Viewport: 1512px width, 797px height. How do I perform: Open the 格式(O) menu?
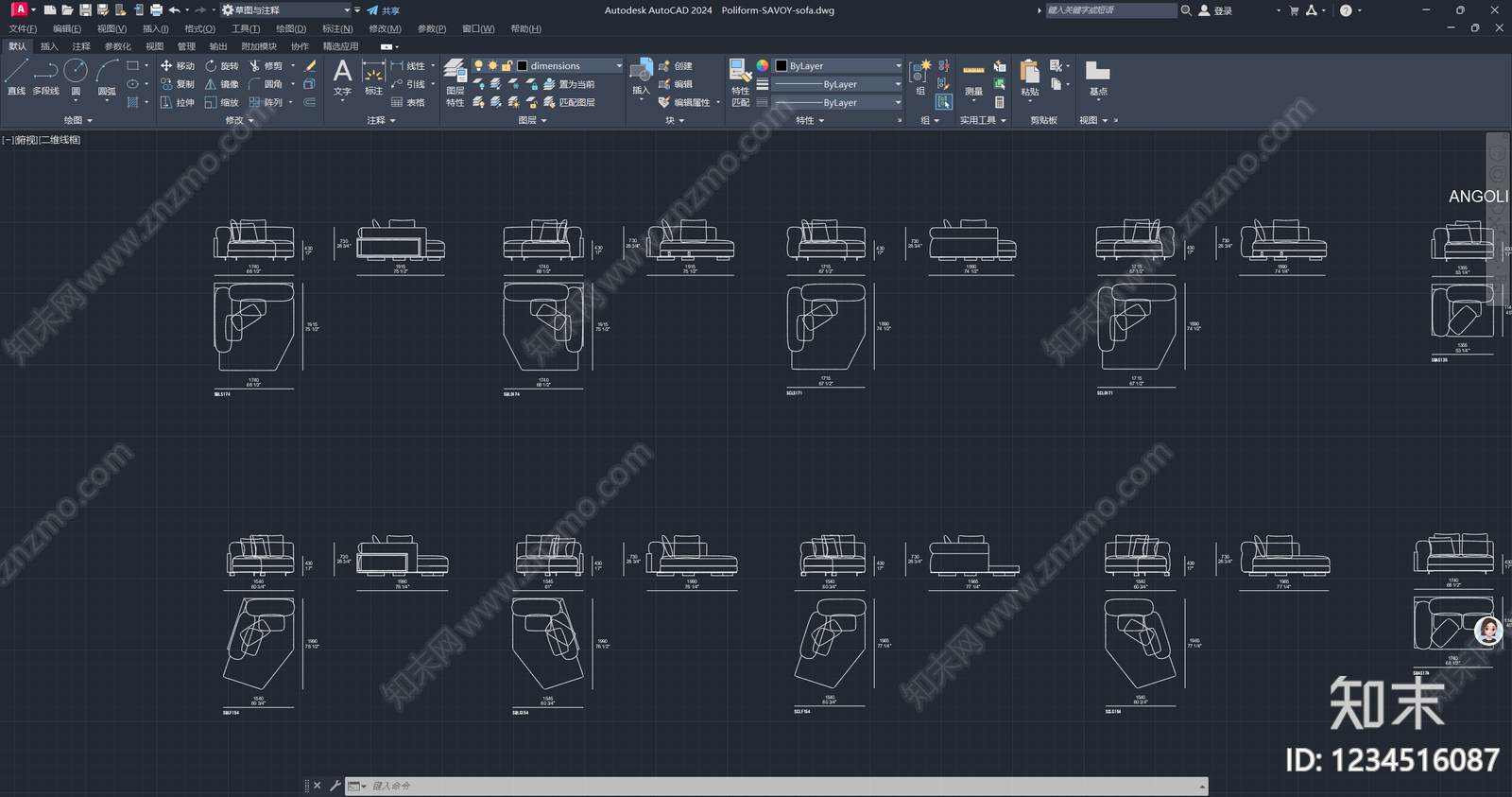click(x=199, y=29)
